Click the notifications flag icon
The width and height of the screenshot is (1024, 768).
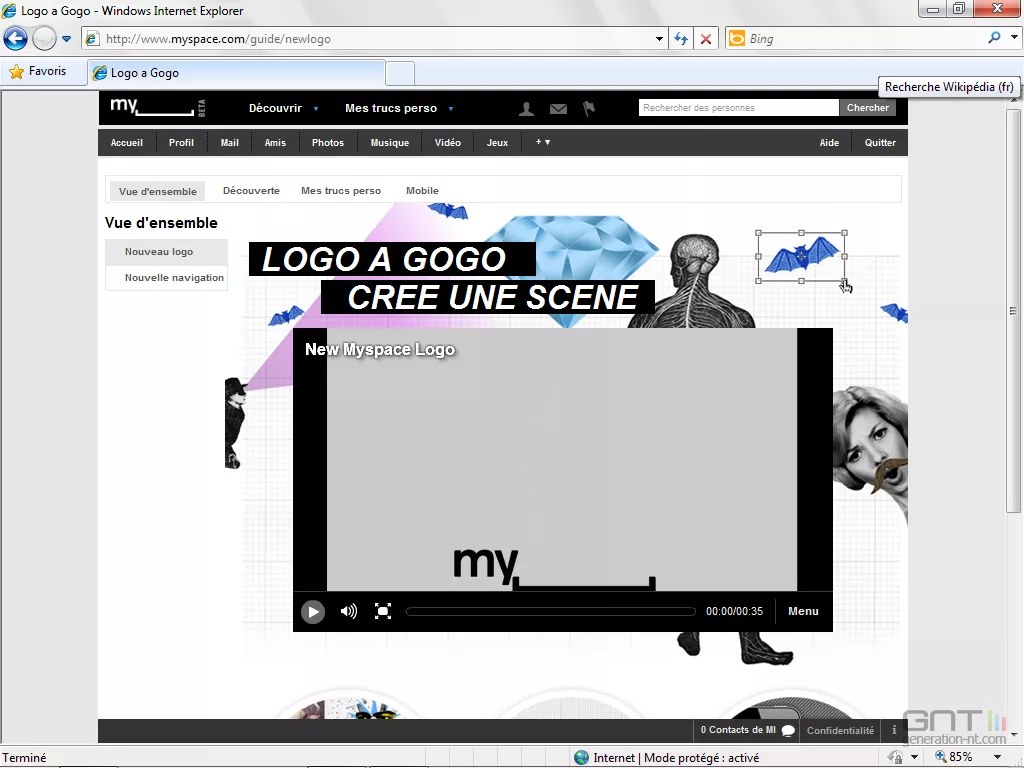[x=589, y=108]
